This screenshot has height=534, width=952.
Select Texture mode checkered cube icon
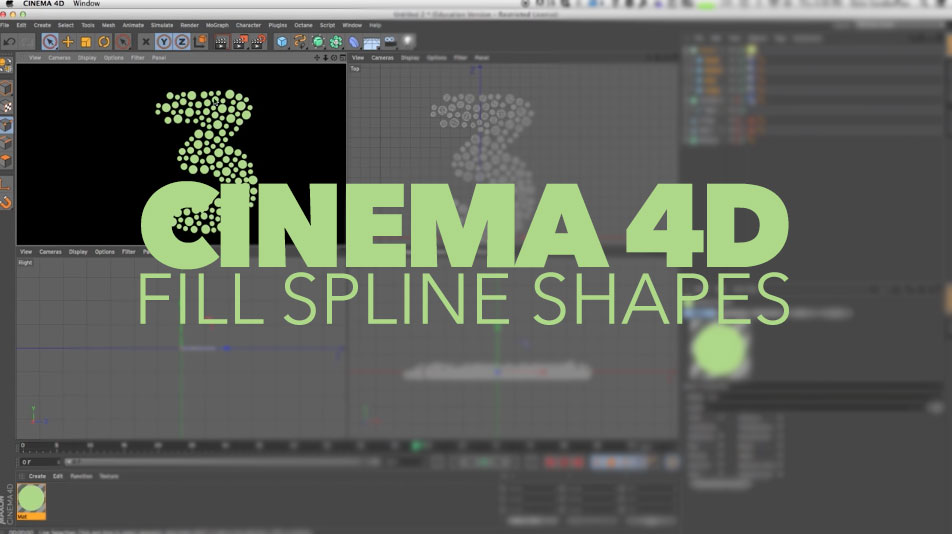(x=6, y=107)
